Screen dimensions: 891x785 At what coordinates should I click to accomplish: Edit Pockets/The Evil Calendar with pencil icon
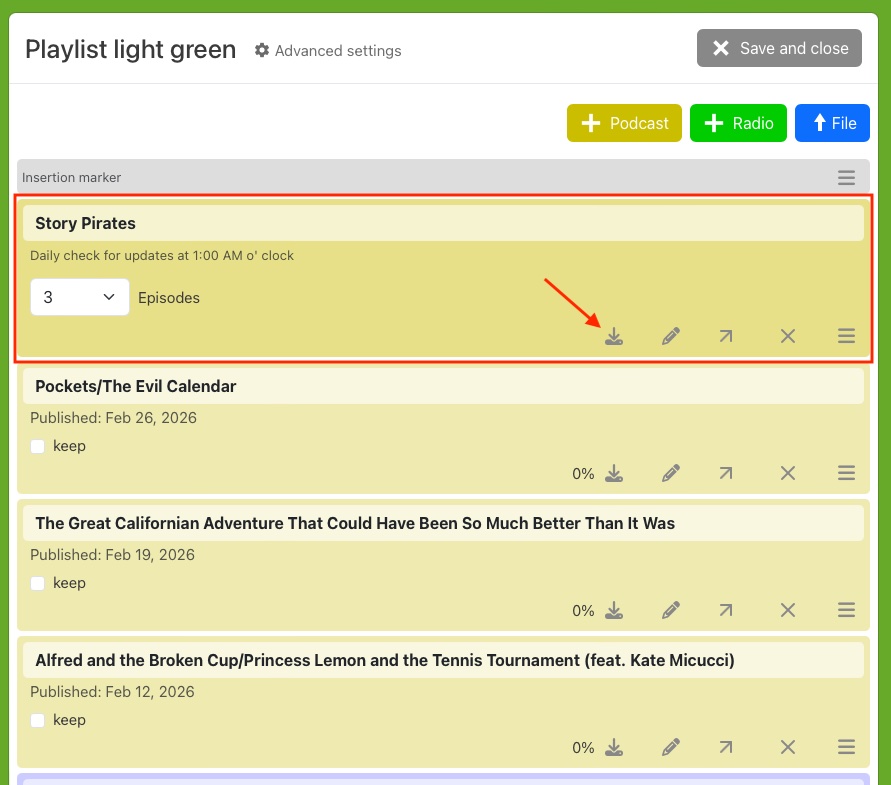(x=671, y=473)
